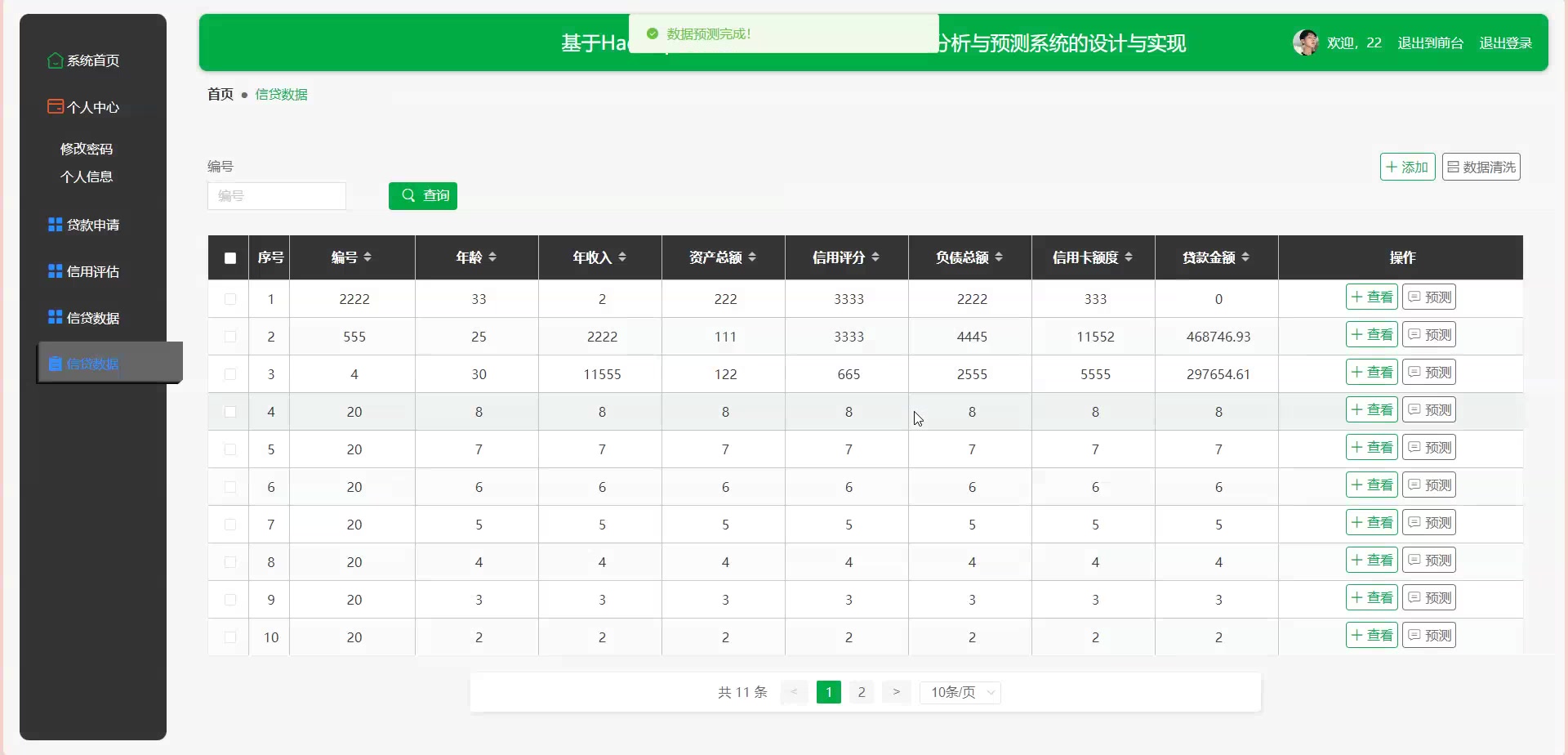Click 首页 breadcrumb link
Image resolution: width=1568 pixels, height=755 pixels.
220,94
